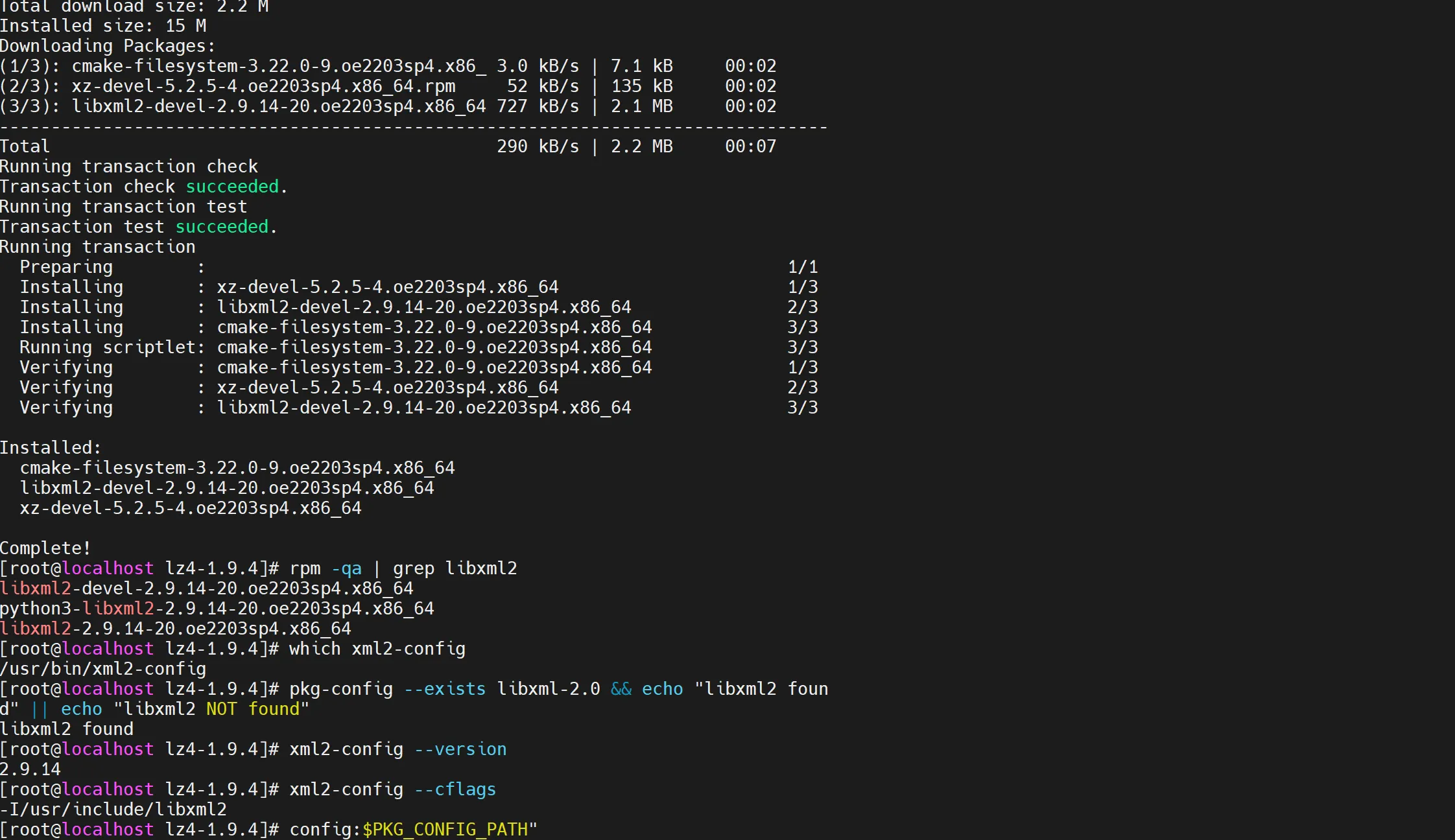Image resolution: width=1455 pixels, height=840 pixels.
Task: Click the 'Installed:' heading
Action: point(51,448)
